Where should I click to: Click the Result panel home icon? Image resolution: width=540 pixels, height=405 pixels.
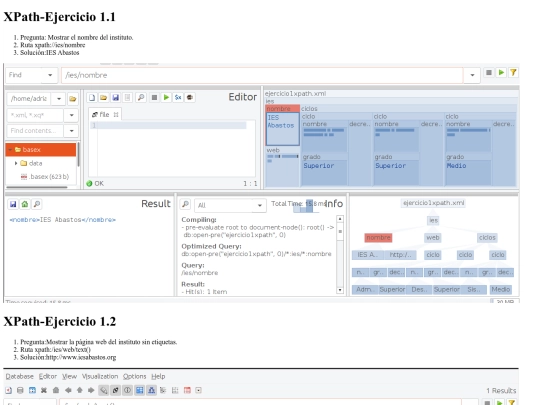pos(25,204)
